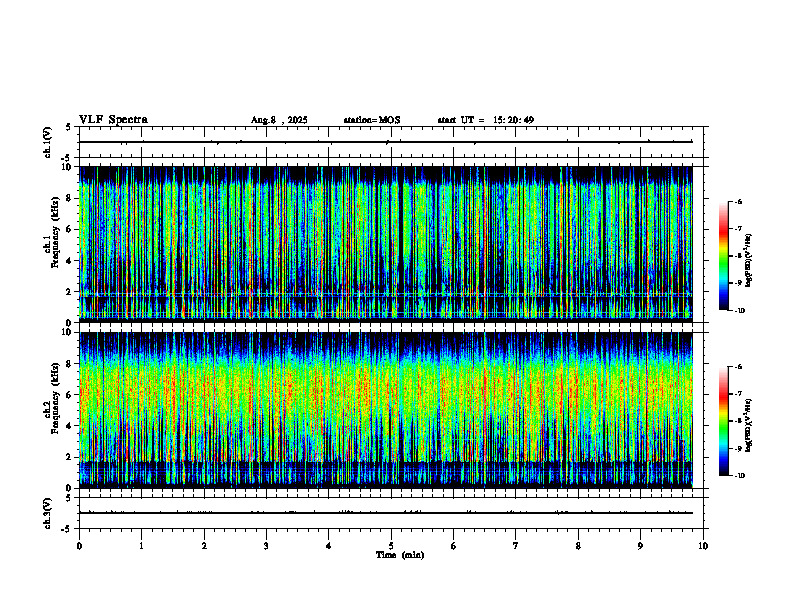This screenshot has height=612, width=792.
Task: Click the ch.1 colorbar unit label
Action: tap(749, 261)
